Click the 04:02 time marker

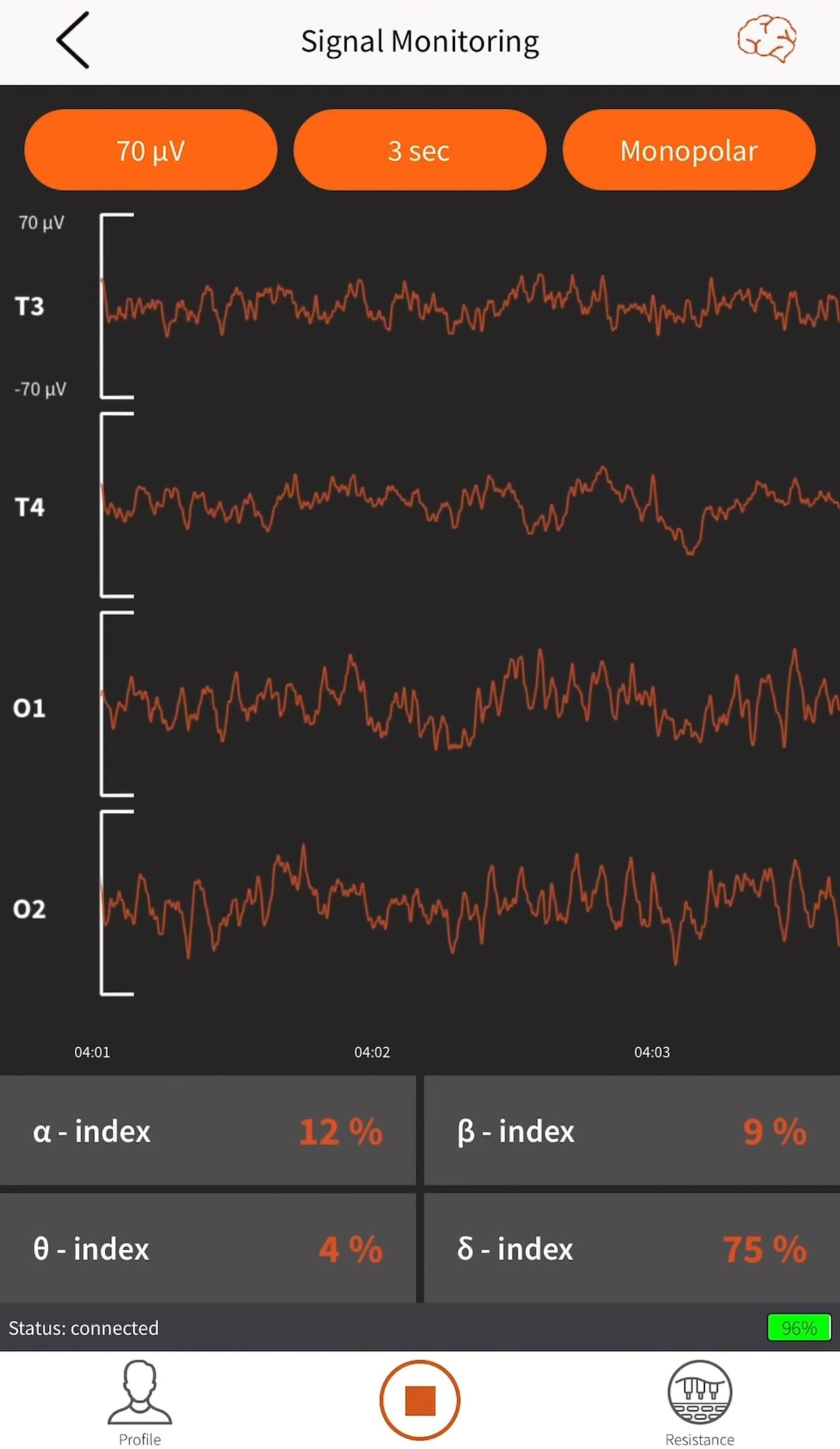(x=372, y=1052)
